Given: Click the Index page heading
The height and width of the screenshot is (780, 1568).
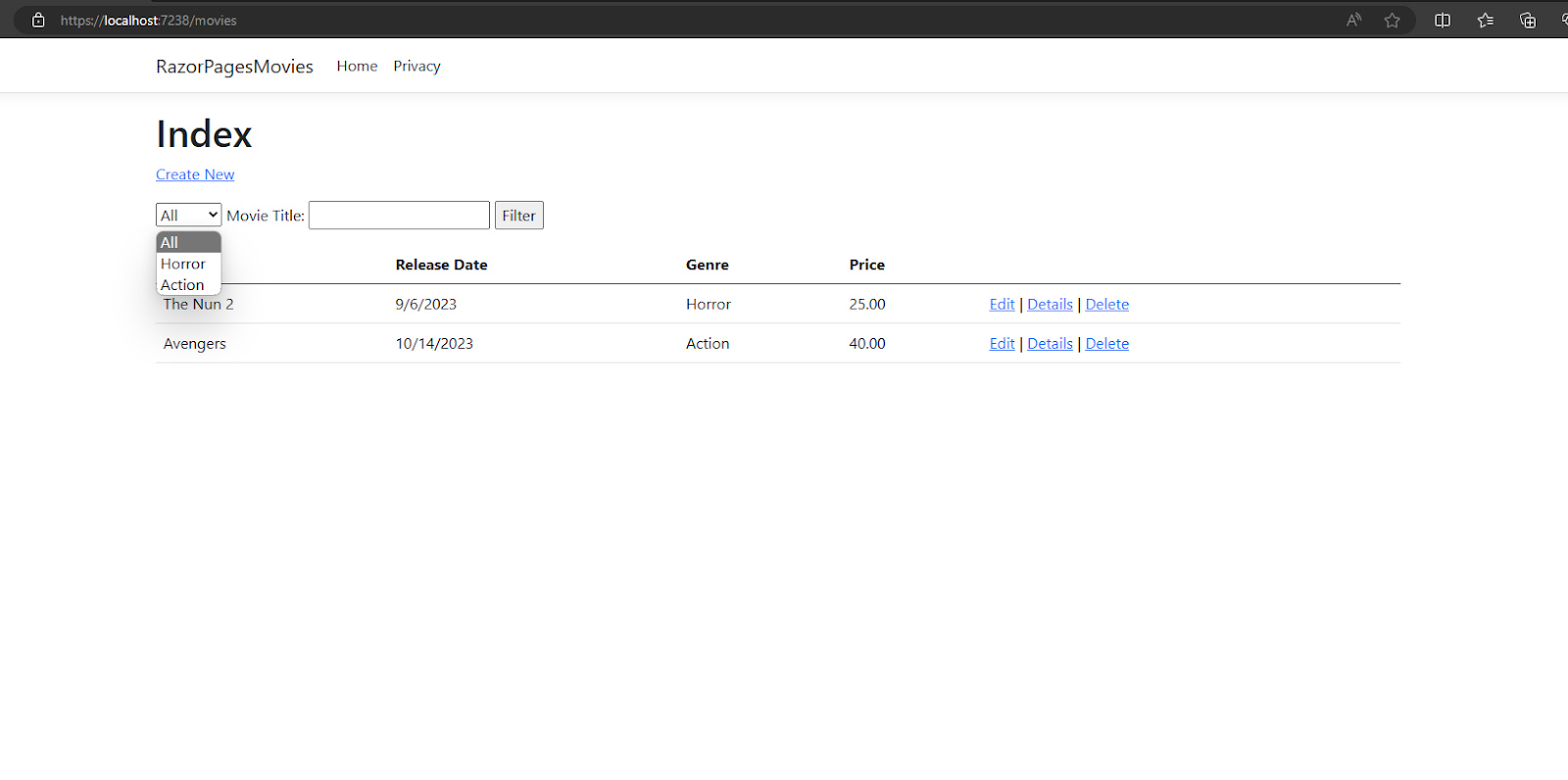Looking at the screenshot, I should tap(204, 134).
